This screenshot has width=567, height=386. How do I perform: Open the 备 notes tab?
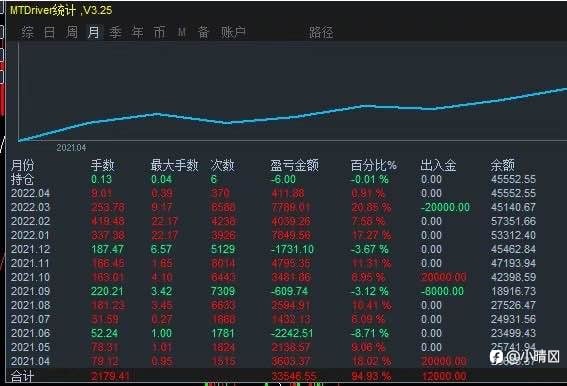[203, 33]
